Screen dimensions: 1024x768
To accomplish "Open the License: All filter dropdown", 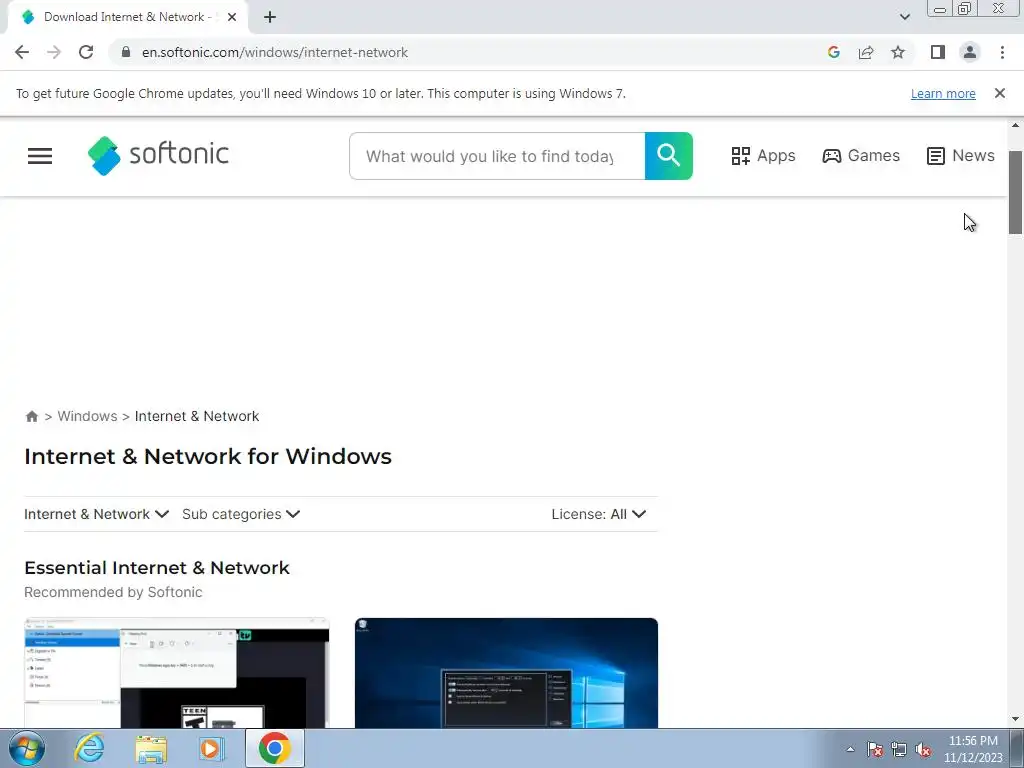I will [599, 514].
